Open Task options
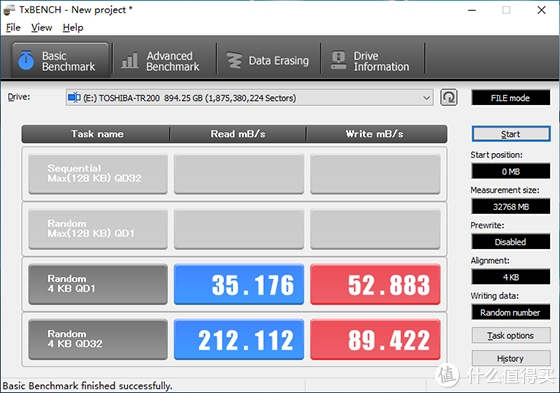Screen dimensions: 560x393 [511, 335]
